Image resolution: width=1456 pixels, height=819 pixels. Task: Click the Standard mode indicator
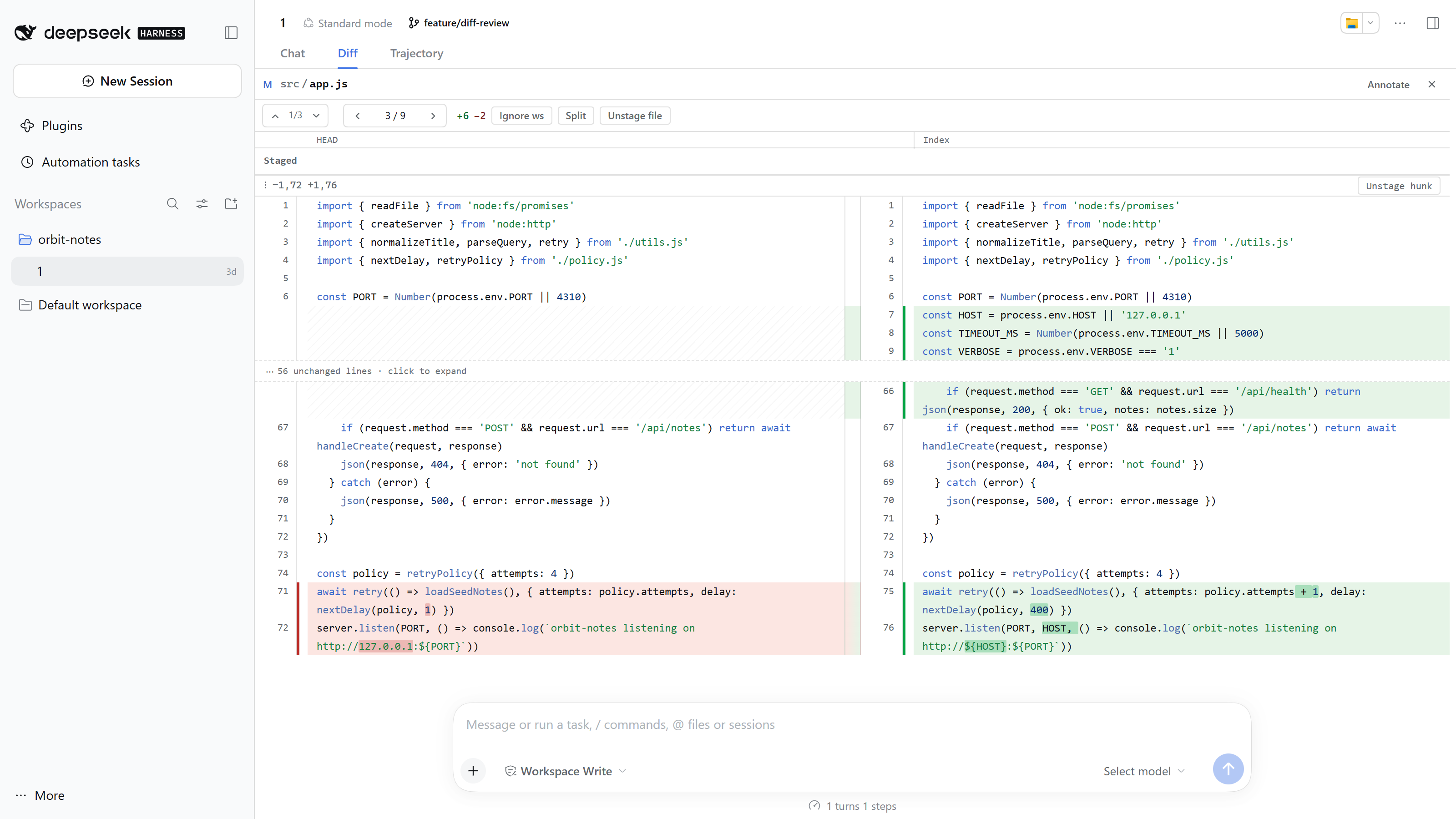pyautogui.click(x=347, y=23)
